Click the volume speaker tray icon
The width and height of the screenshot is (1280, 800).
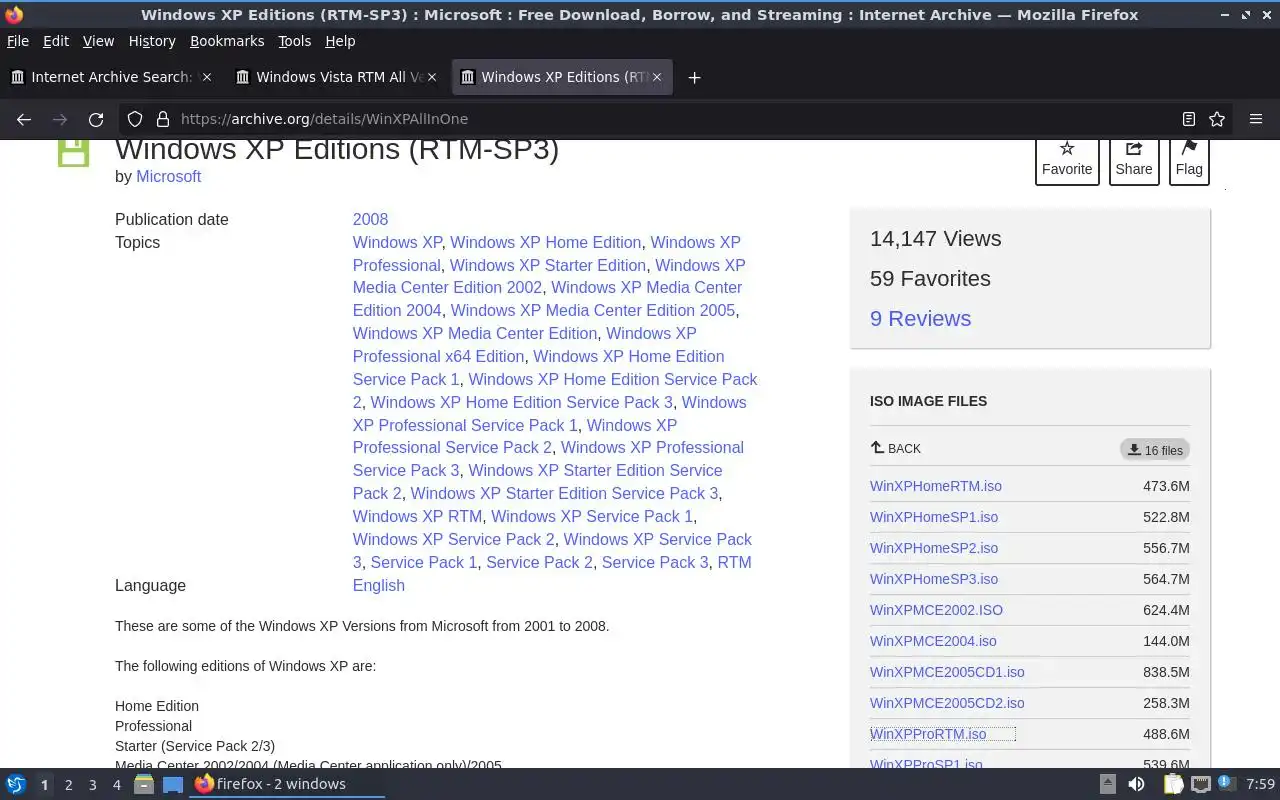(1136, 784)
